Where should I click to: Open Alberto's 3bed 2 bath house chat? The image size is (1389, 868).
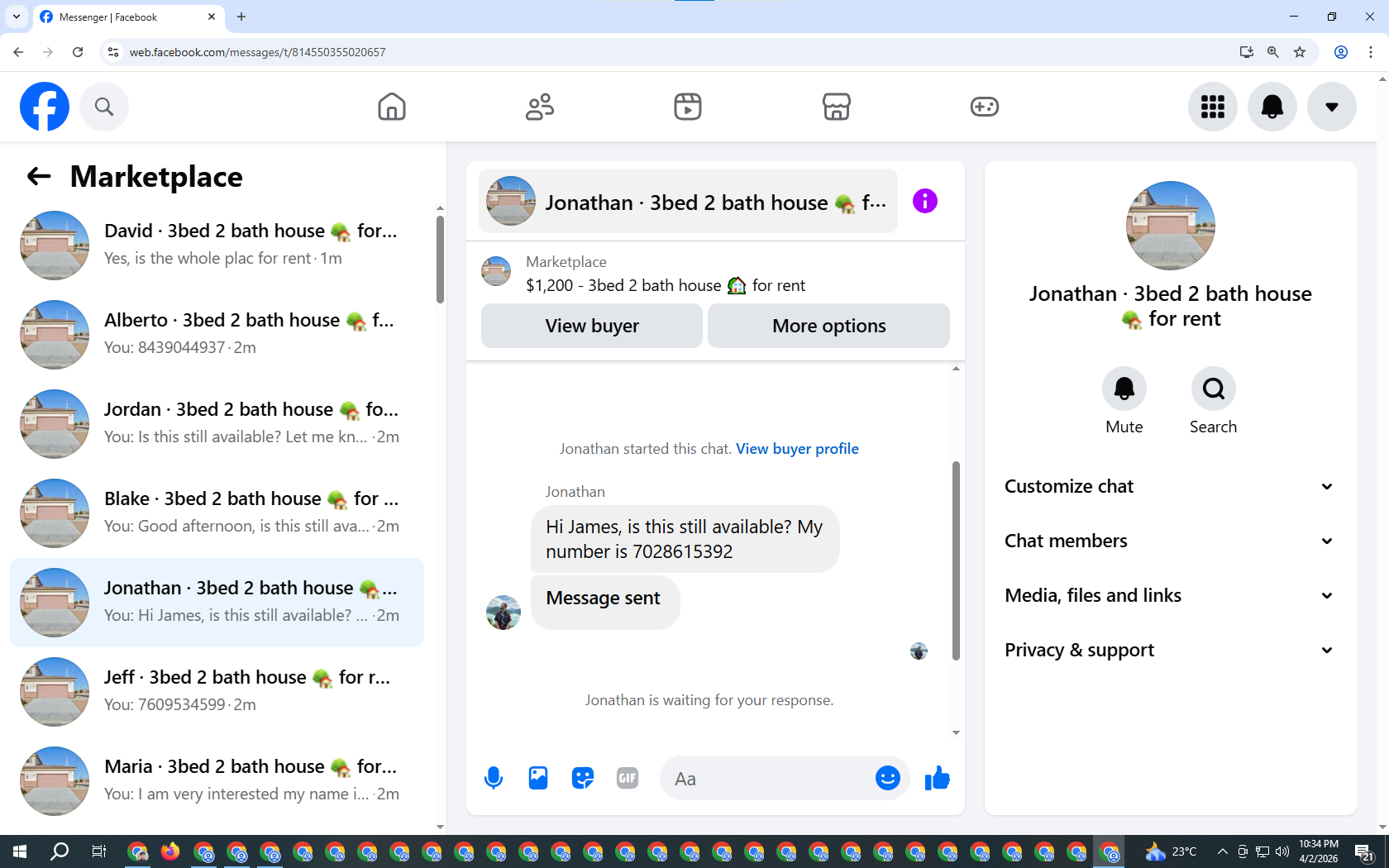[x=217, y=335]
